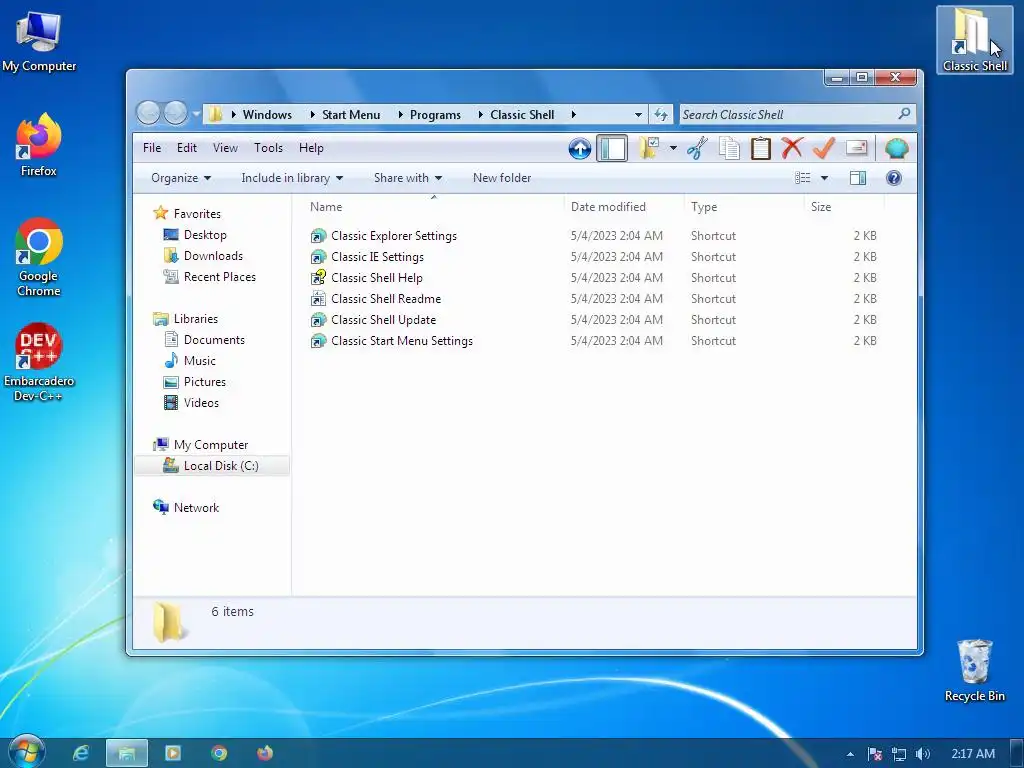
Task: Select Libraries in the navigation pane
Action: point(195,319)
